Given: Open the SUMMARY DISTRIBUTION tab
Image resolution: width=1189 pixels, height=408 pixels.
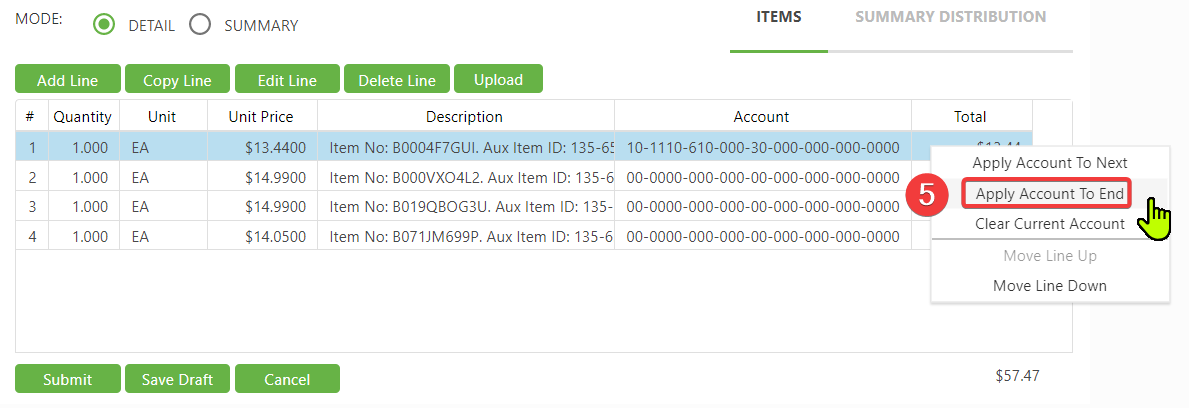Looking at the screenshot, I should [950, 17].
